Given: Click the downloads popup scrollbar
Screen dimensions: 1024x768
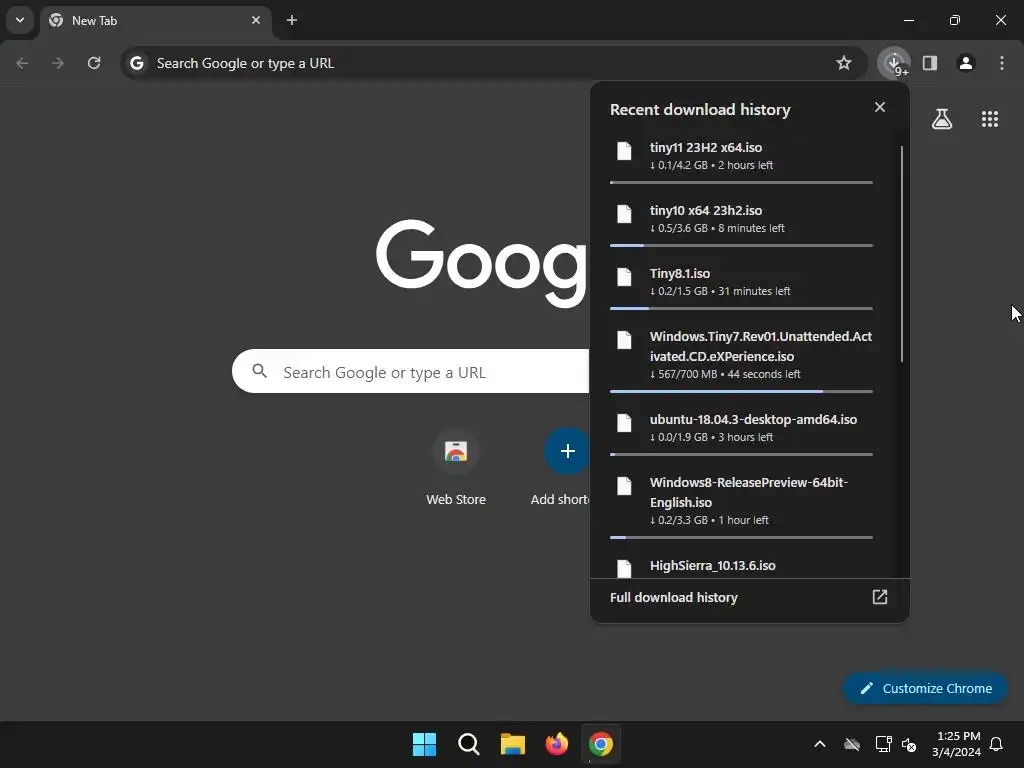Looking at the screenshot, I should [902, 254].
